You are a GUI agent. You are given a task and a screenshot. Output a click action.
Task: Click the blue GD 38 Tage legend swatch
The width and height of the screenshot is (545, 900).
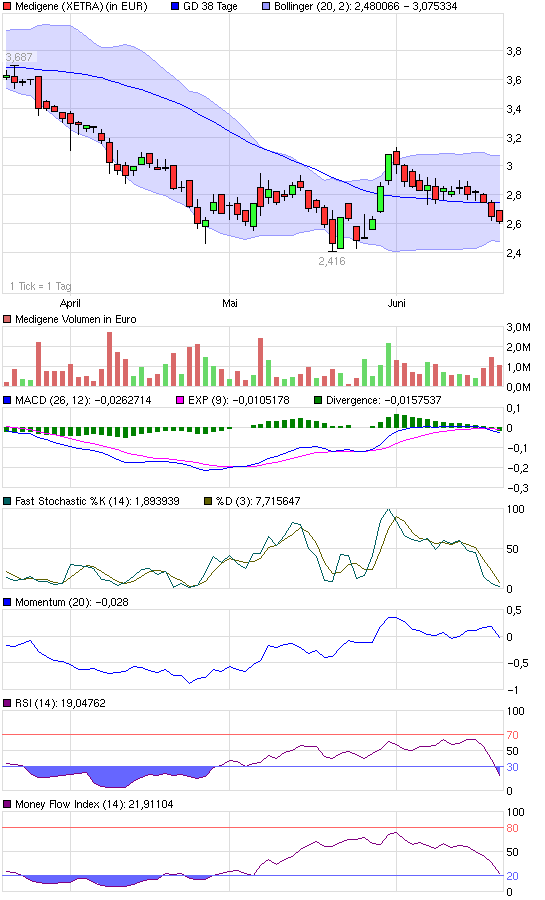175,6
